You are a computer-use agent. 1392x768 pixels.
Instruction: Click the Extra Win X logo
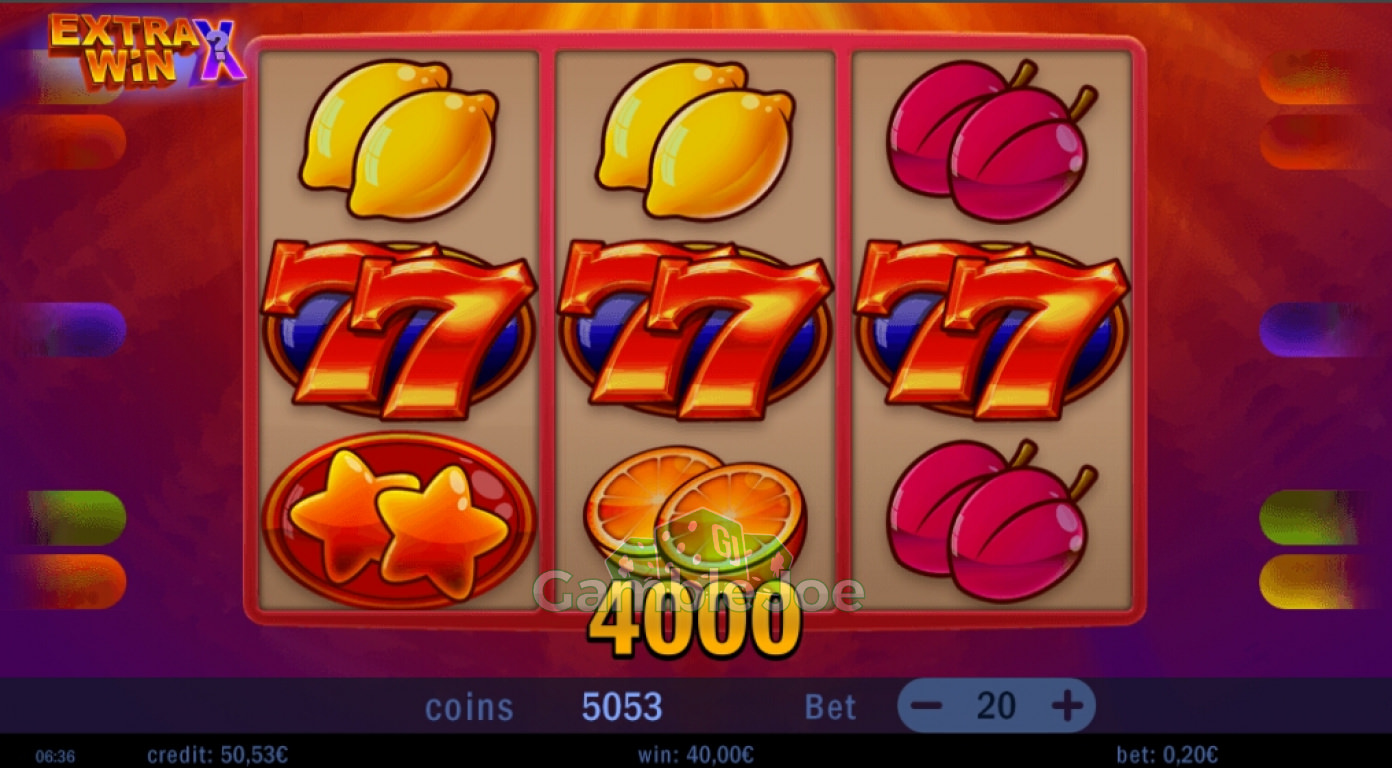click(146, 48)
